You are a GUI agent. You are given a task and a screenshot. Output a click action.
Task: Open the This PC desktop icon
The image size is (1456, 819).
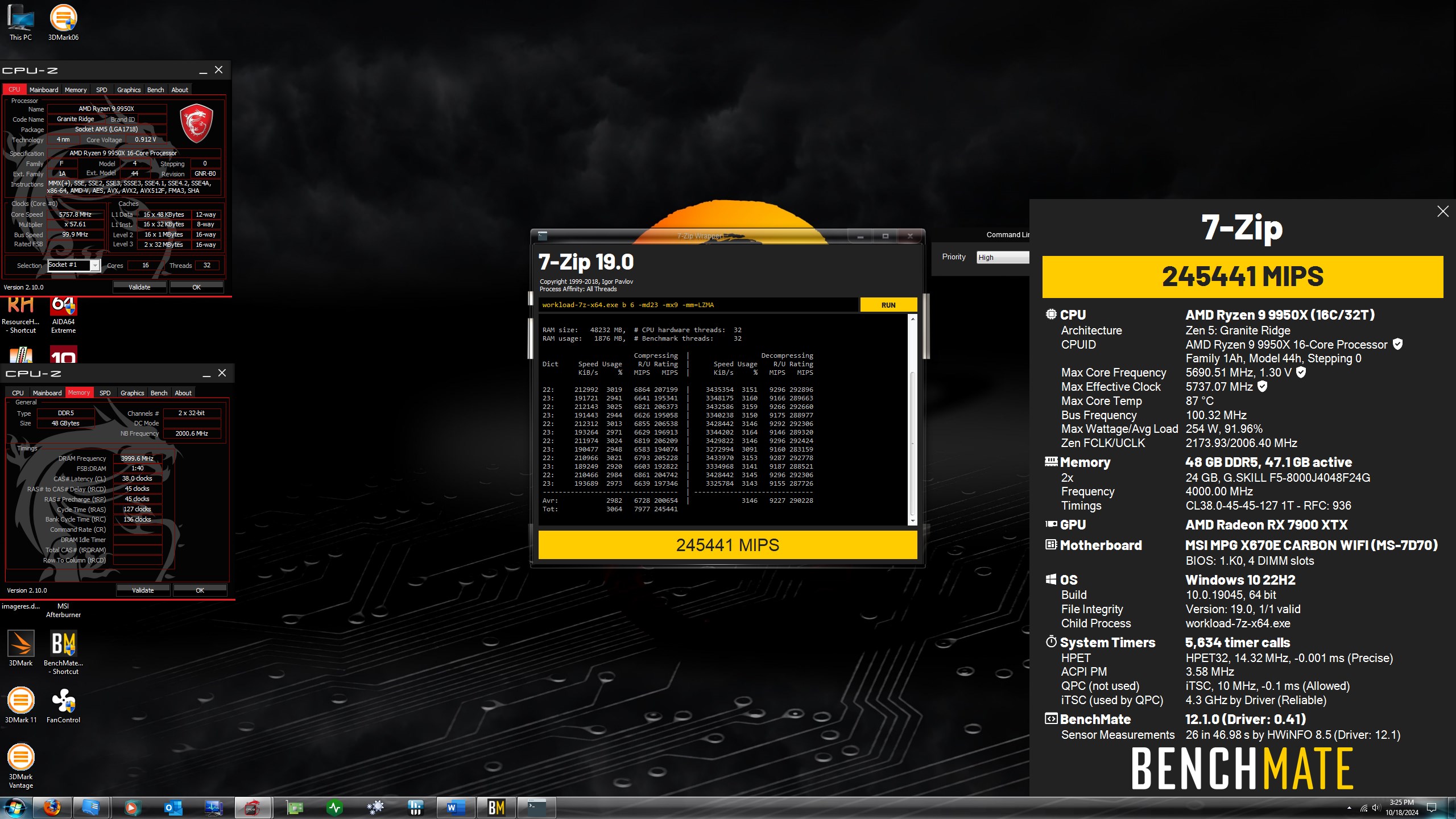coord(21,23)
